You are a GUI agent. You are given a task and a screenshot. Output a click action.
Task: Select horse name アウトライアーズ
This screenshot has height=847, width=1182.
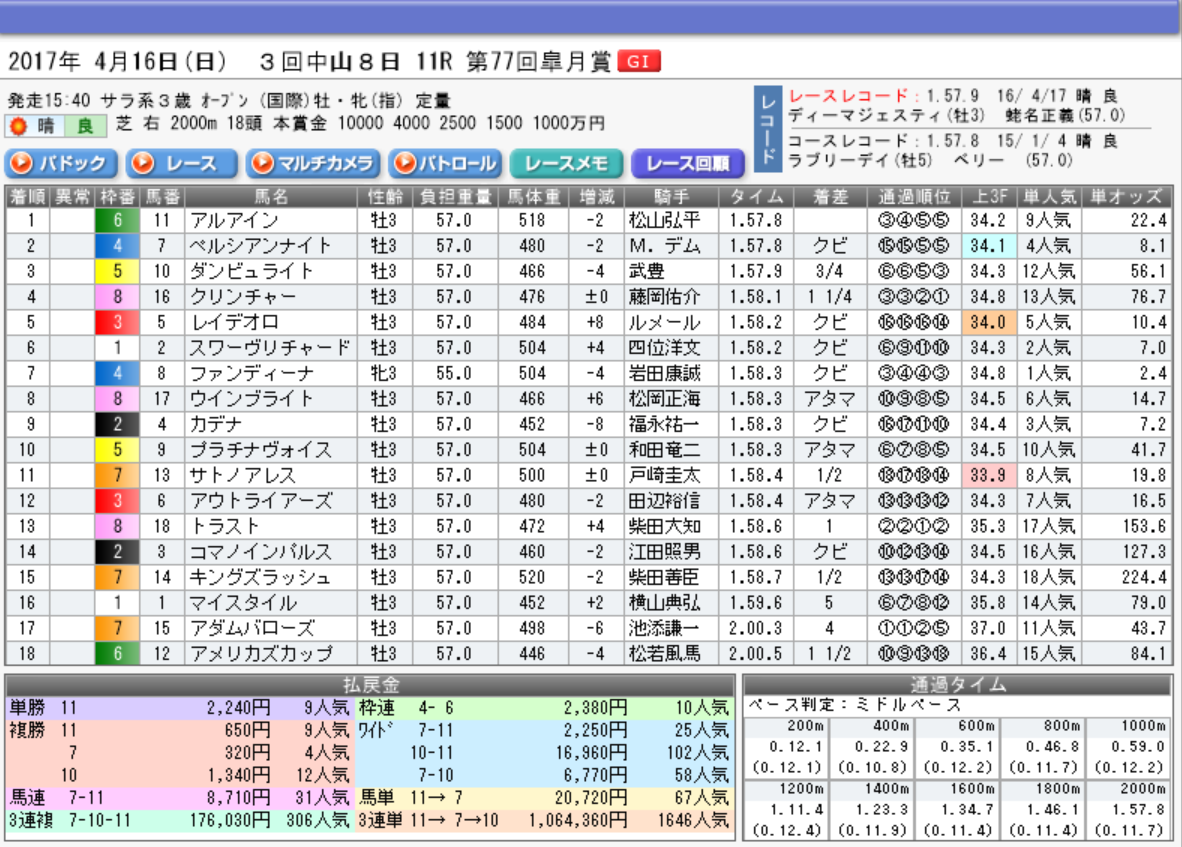tap(260, 501)
